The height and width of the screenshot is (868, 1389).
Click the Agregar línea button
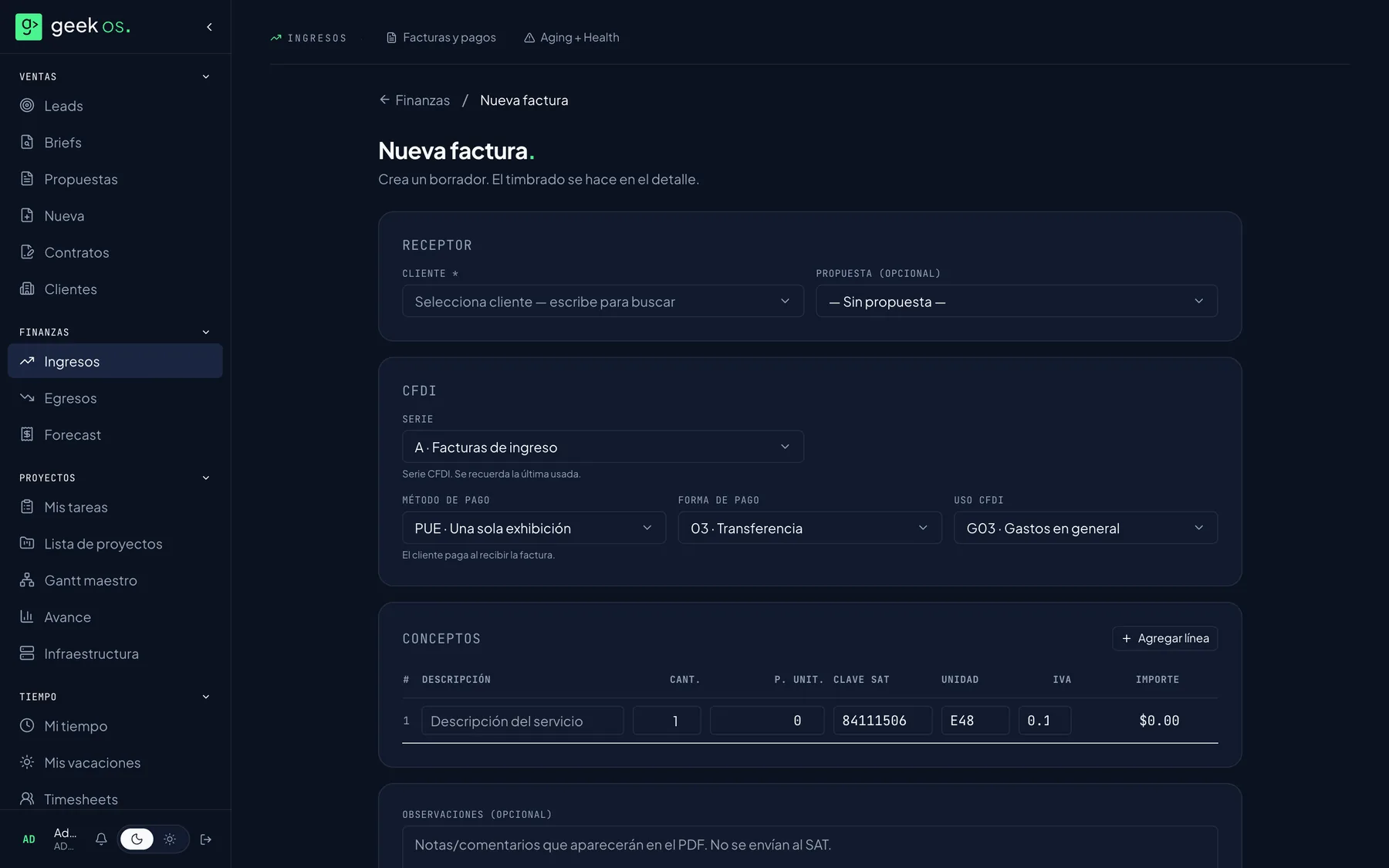[1165, 638]
